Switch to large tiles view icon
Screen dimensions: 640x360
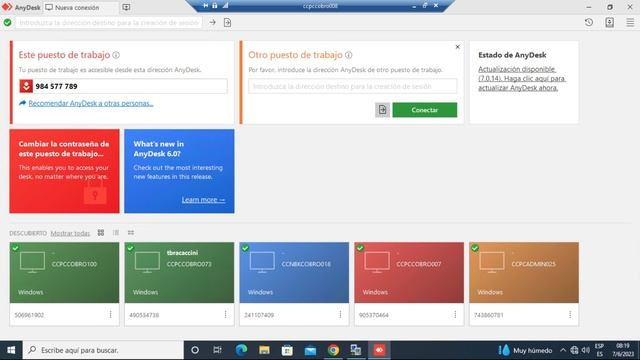click(101, 233)
